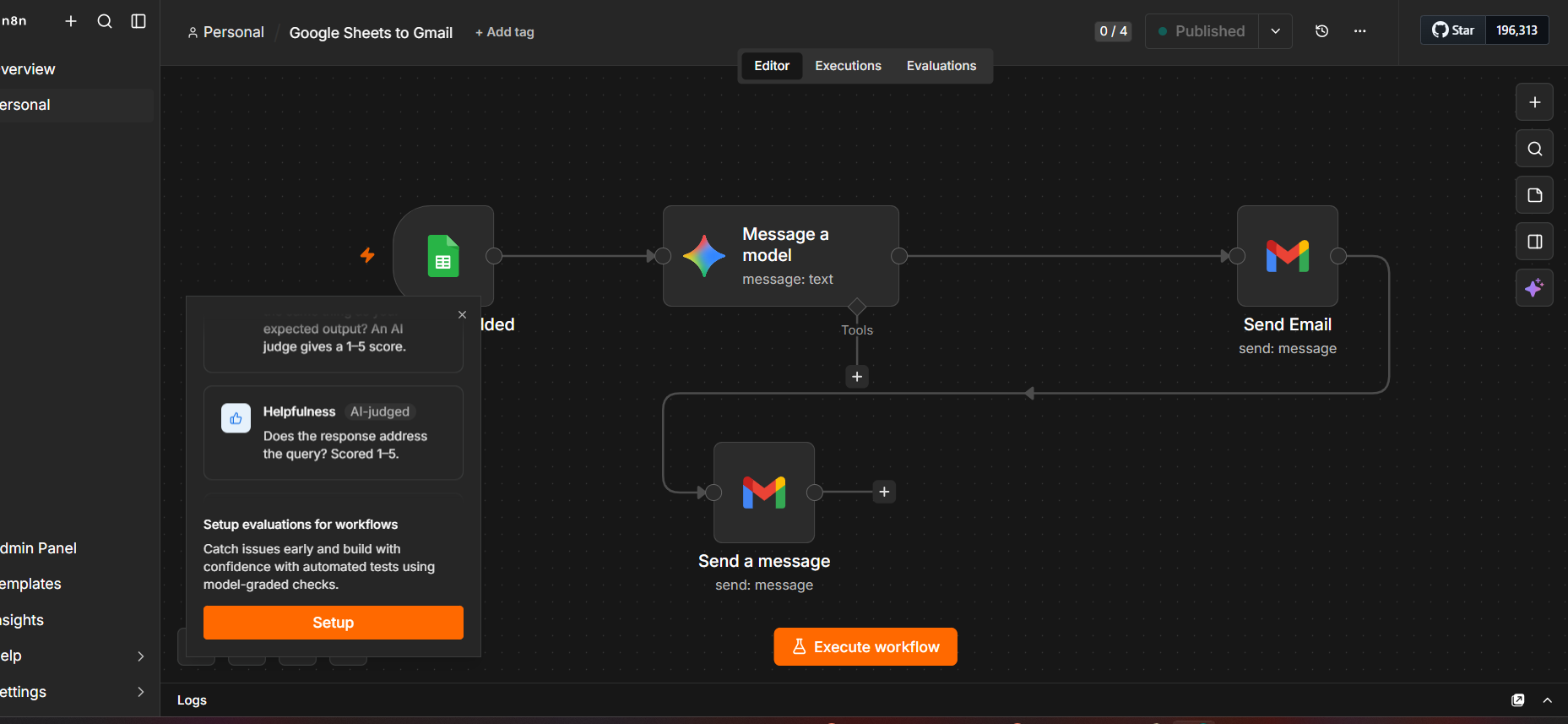Image resolution: width=1568 pixels, height=724 pixels.
Task: Click the Tools diamond connector
Action: [x=857, y=307]
